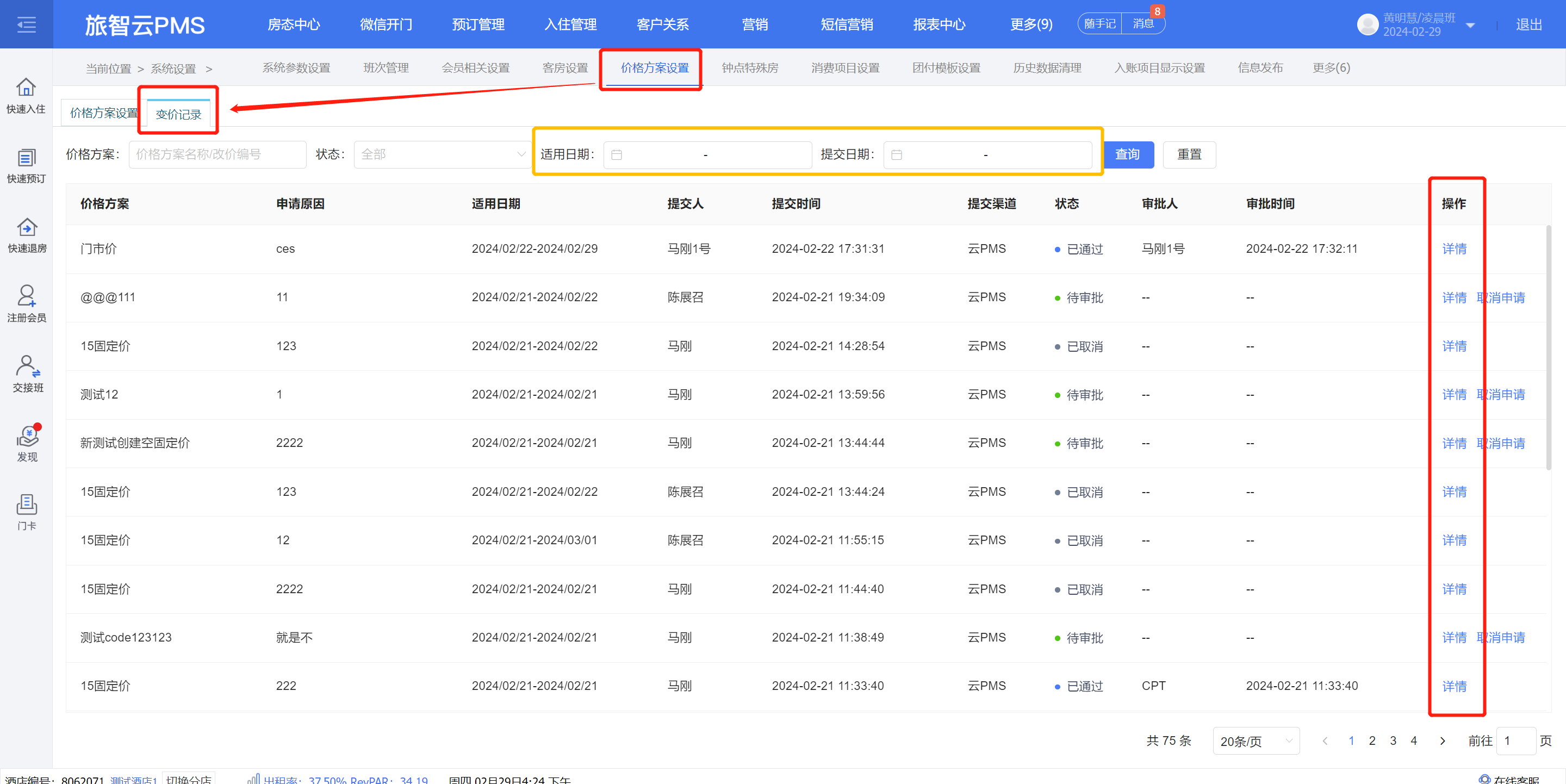Open the 20条/页 page size dropdown
This screenshot has width=1566, height=784.
(x=1256, y=741)
